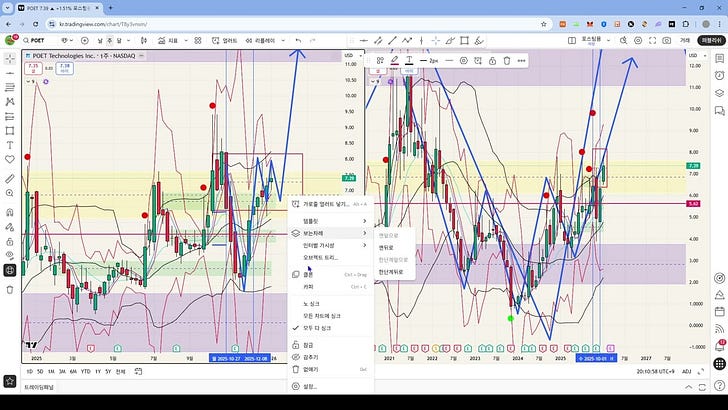Select the weekly 주 interval button
Screen dimensions: 728x410
pos(110,41)
